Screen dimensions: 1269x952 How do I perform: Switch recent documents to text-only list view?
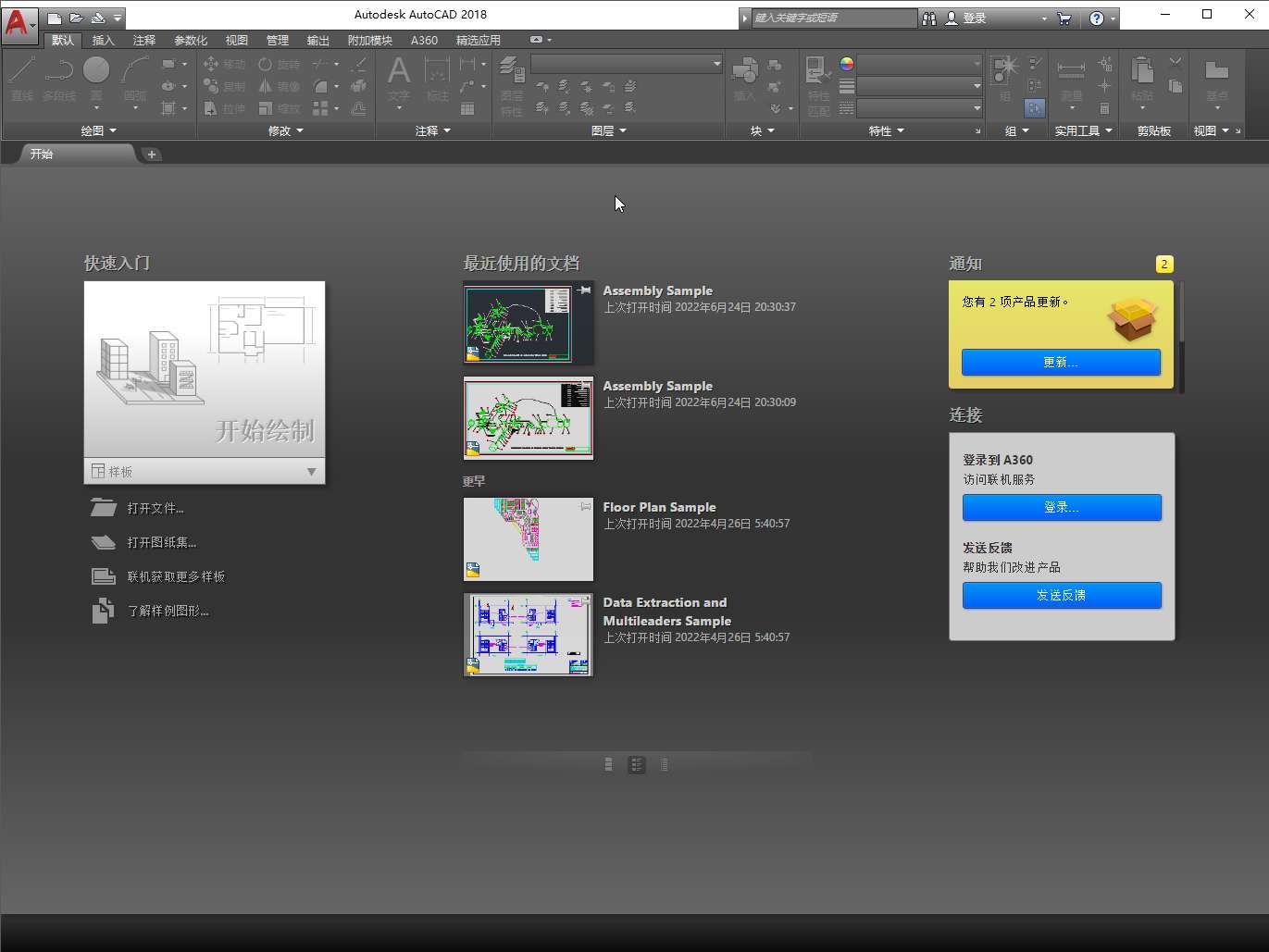[665, 764]
